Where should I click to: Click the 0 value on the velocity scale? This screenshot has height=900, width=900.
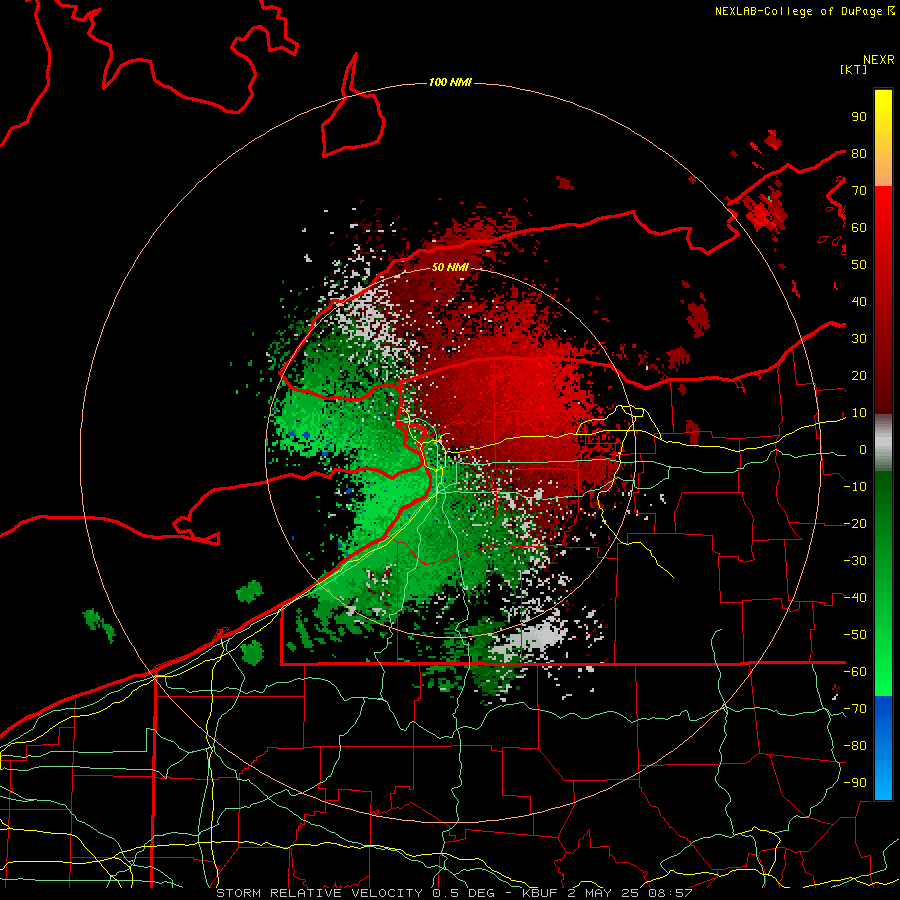863,450
